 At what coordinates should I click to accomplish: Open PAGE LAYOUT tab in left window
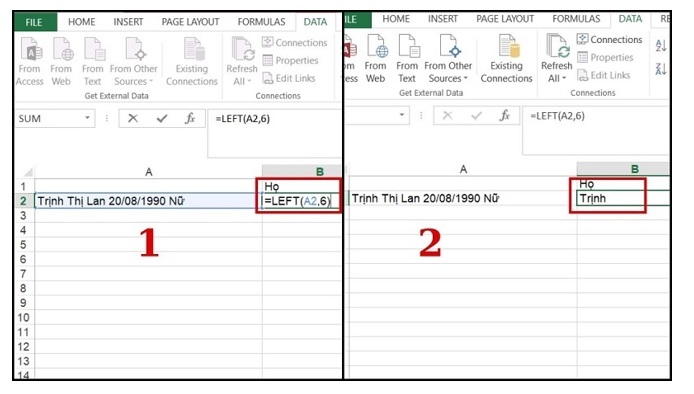(190, 22)
